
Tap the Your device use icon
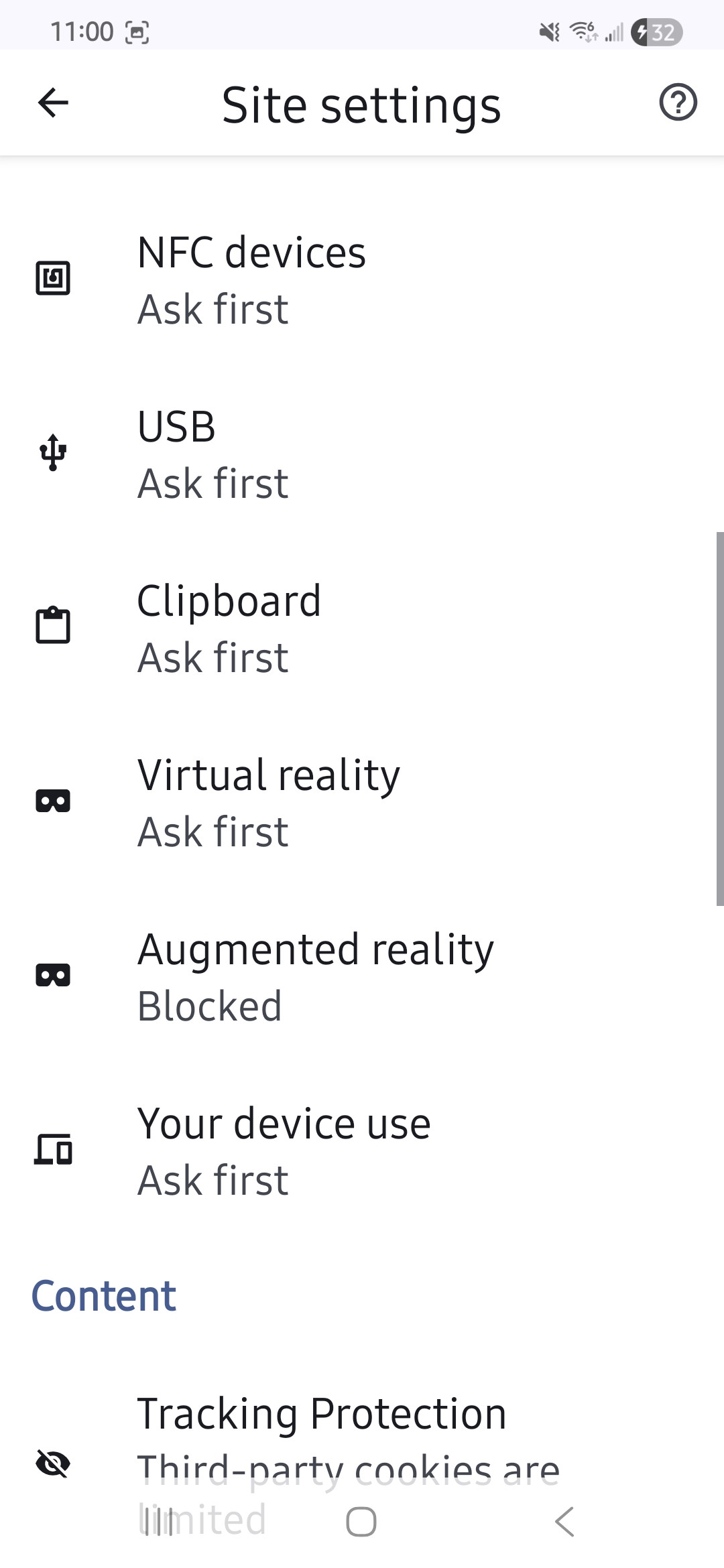coord(53,1149)
